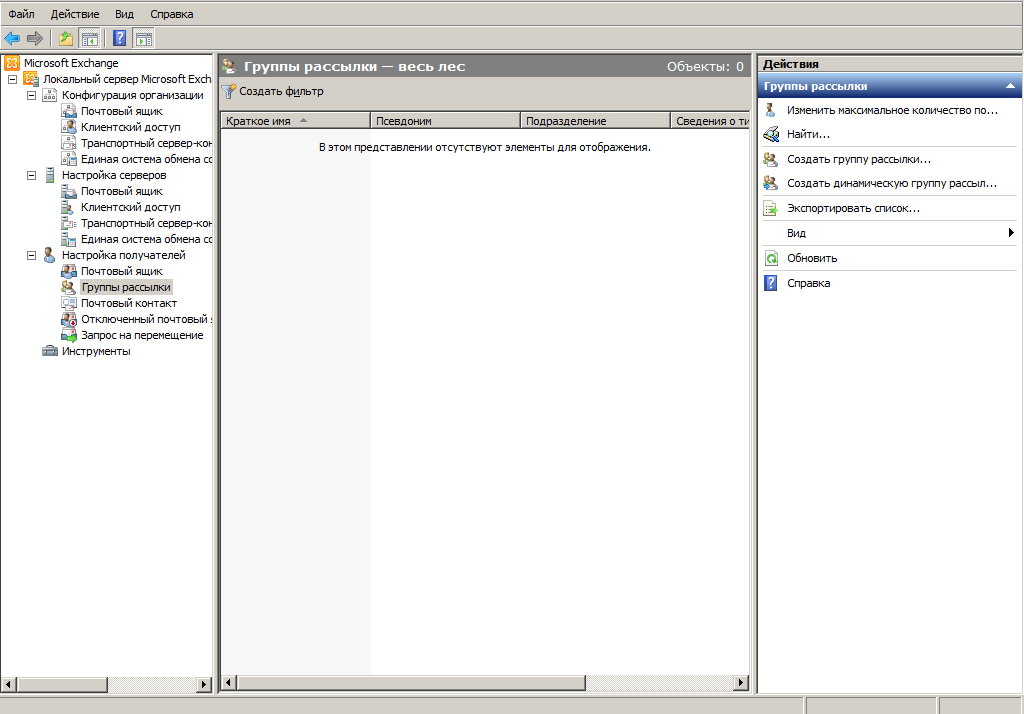Viewport: 1024px width, 714px height.
Task: Click the Найти action icon
Action: [x=771, y=135]
